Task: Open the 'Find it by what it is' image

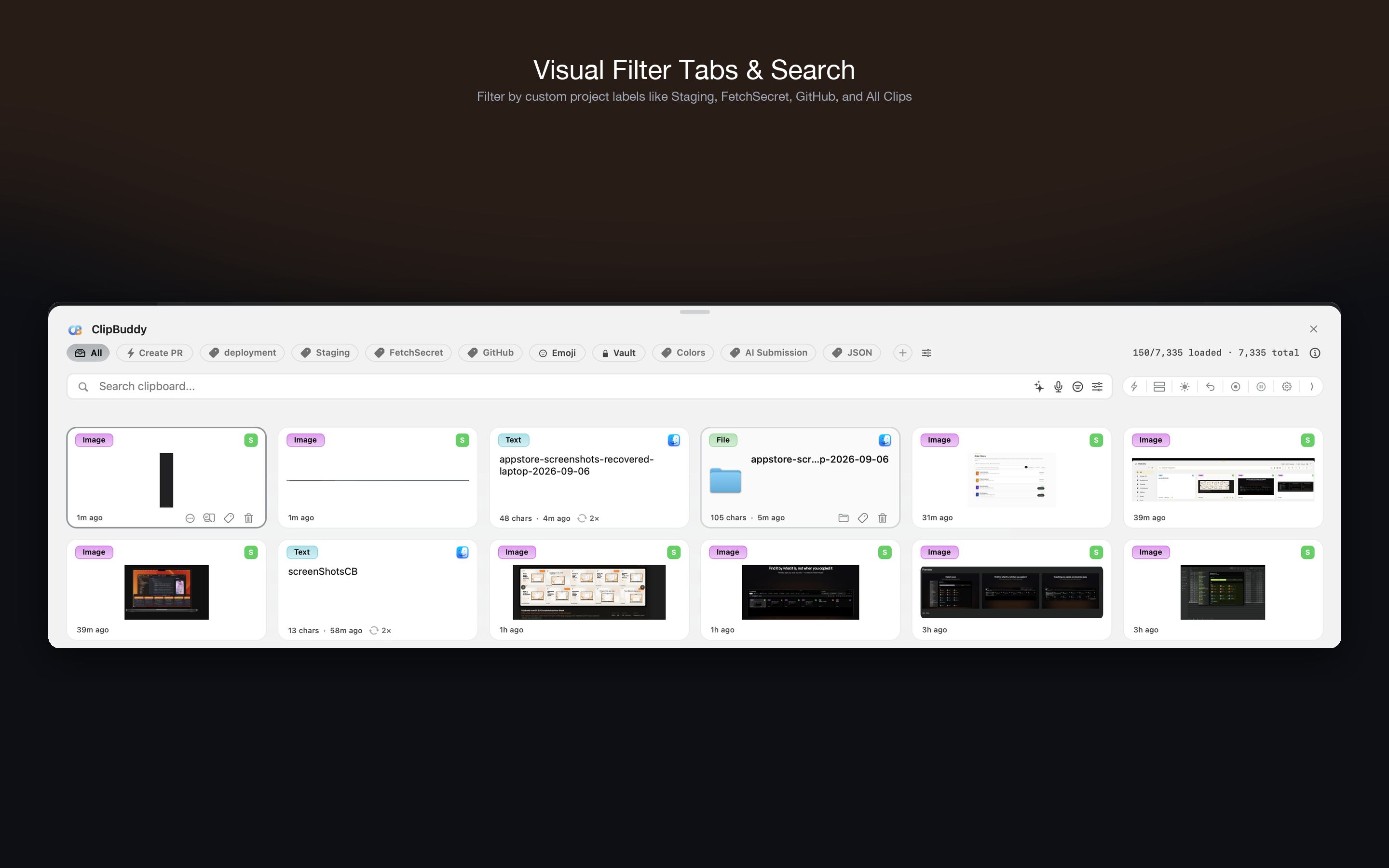Action: point(800,593)
